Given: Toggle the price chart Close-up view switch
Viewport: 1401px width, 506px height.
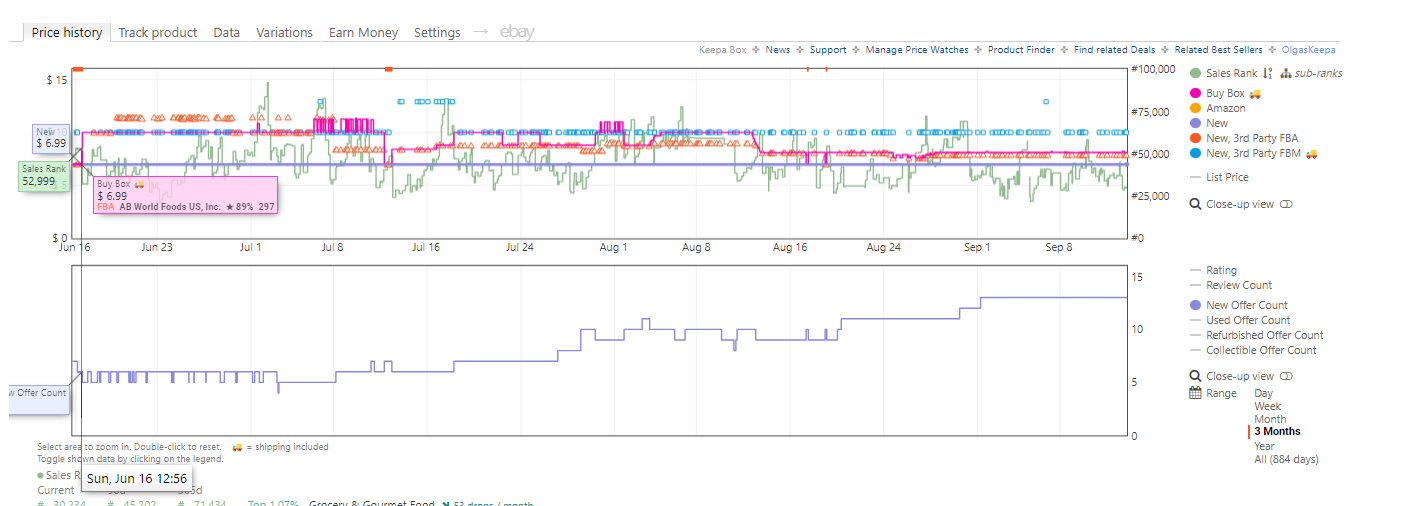Looking at the screenshot, I should pyautogui.click(x=1286, y=204).
